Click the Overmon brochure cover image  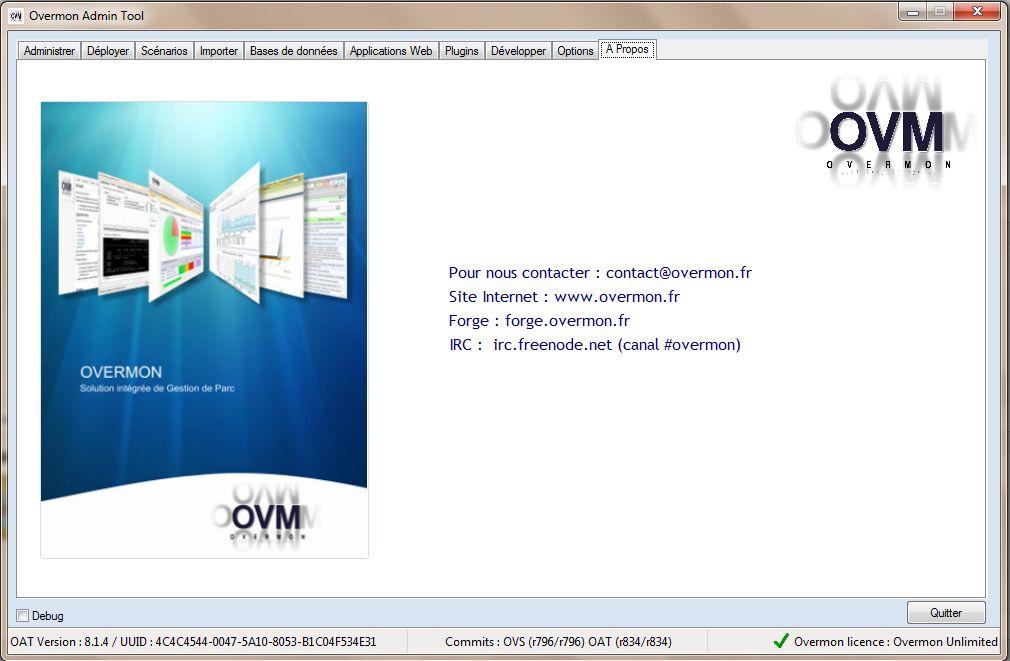[204, 330]
